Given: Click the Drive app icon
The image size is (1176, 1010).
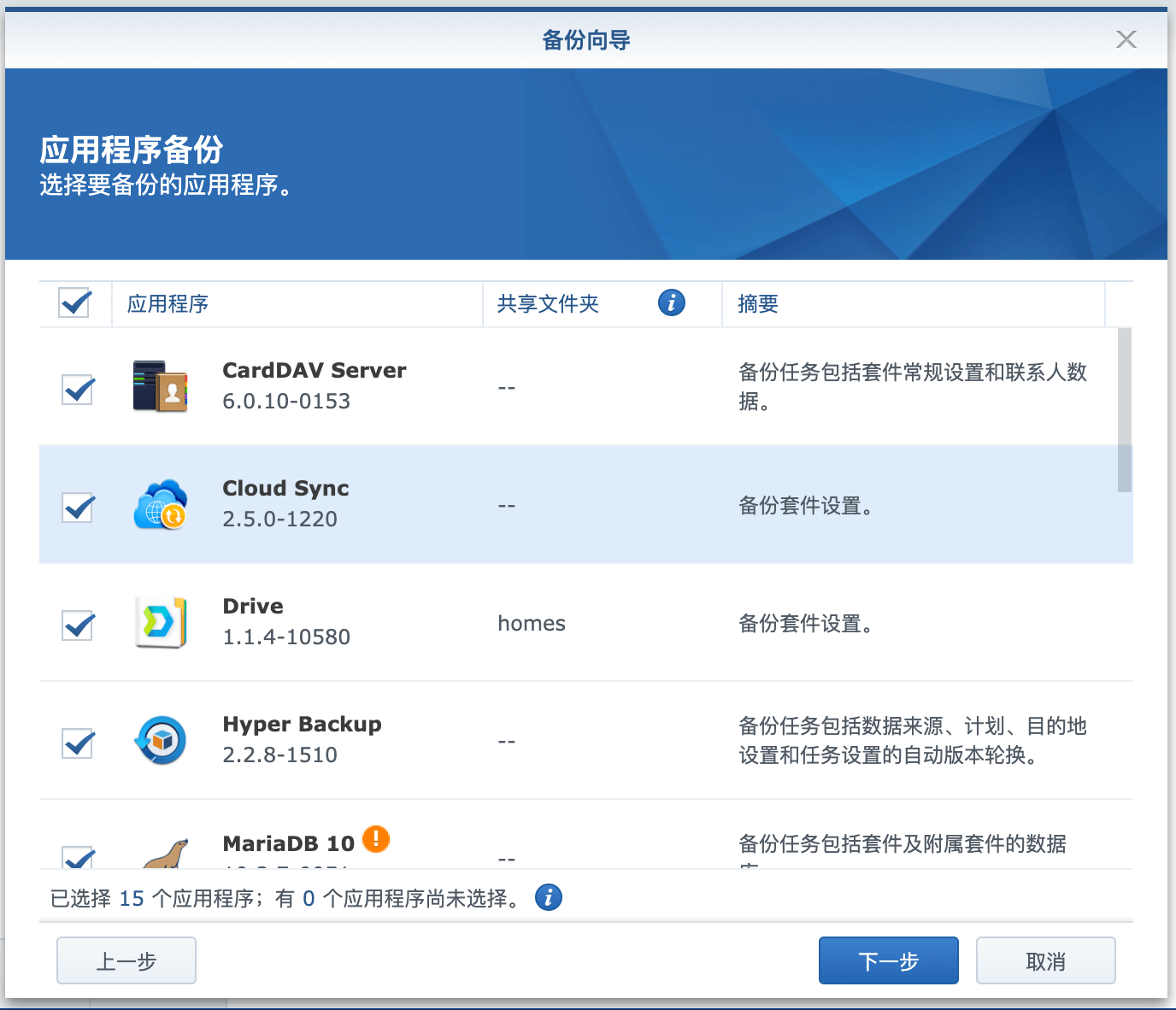Looking at the screenshot, I should [160, 622].
